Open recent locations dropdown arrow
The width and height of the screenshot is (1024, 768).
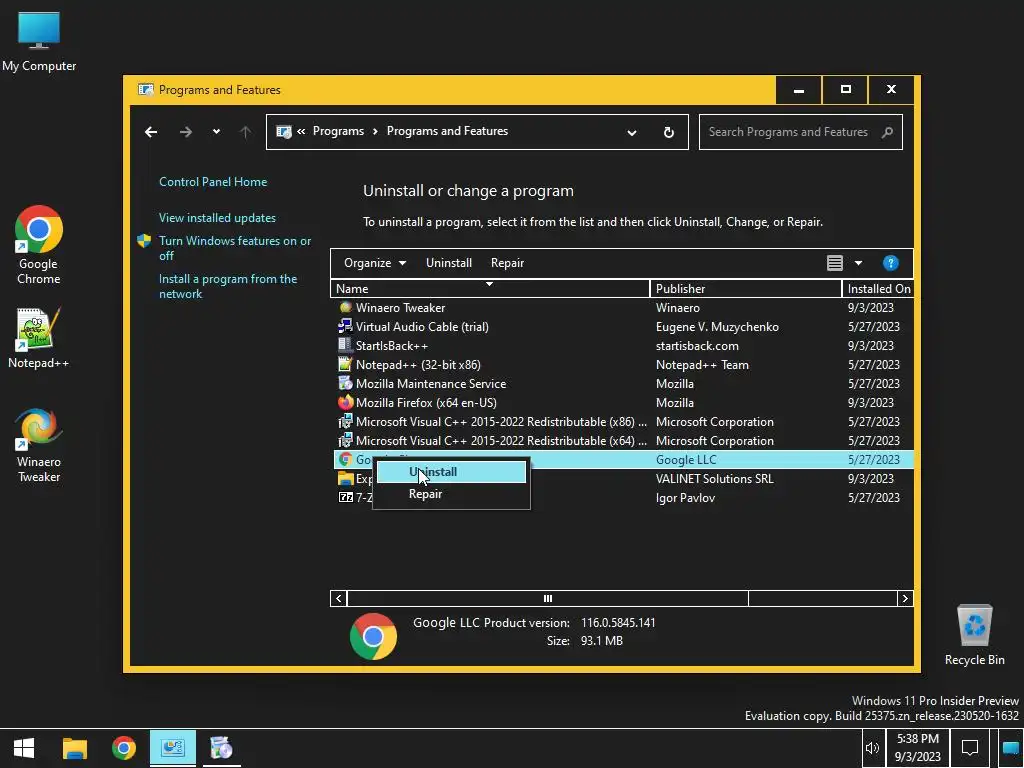point(216,132)
